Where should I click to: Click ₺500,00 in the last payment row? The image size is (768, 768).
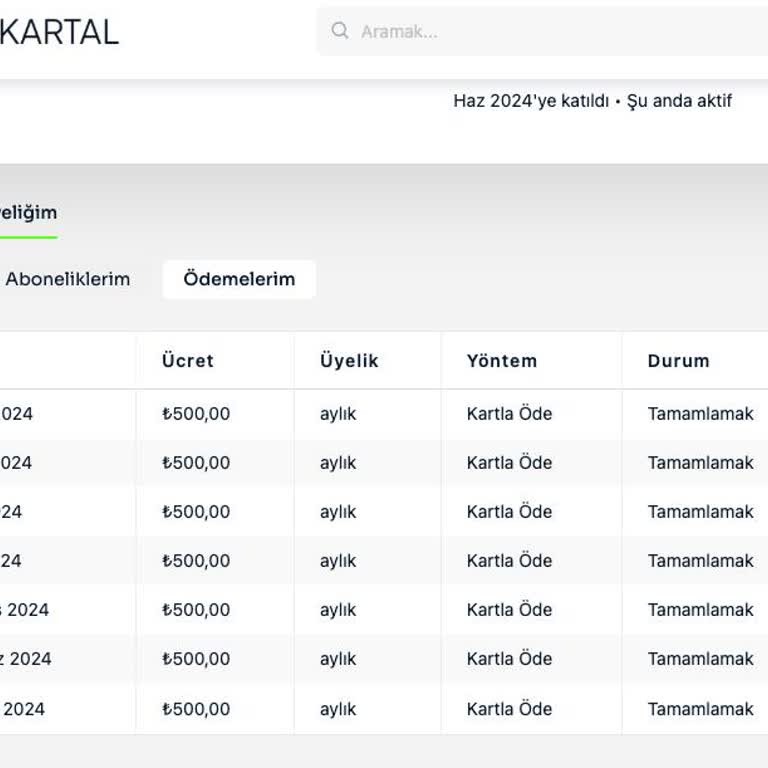(x=196, y=709)
